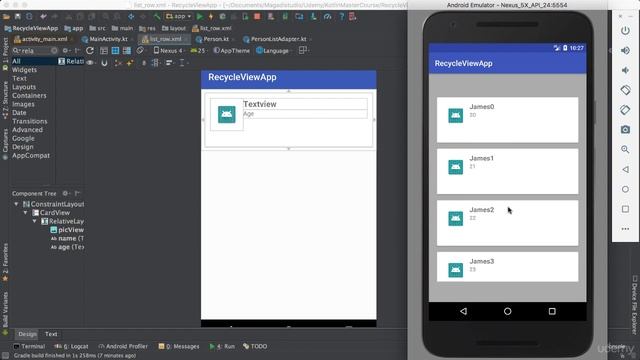The height and width of the screenshot is (360, 640).
Task: Open Terminal tool window
Action: click(x=29, y=346)
